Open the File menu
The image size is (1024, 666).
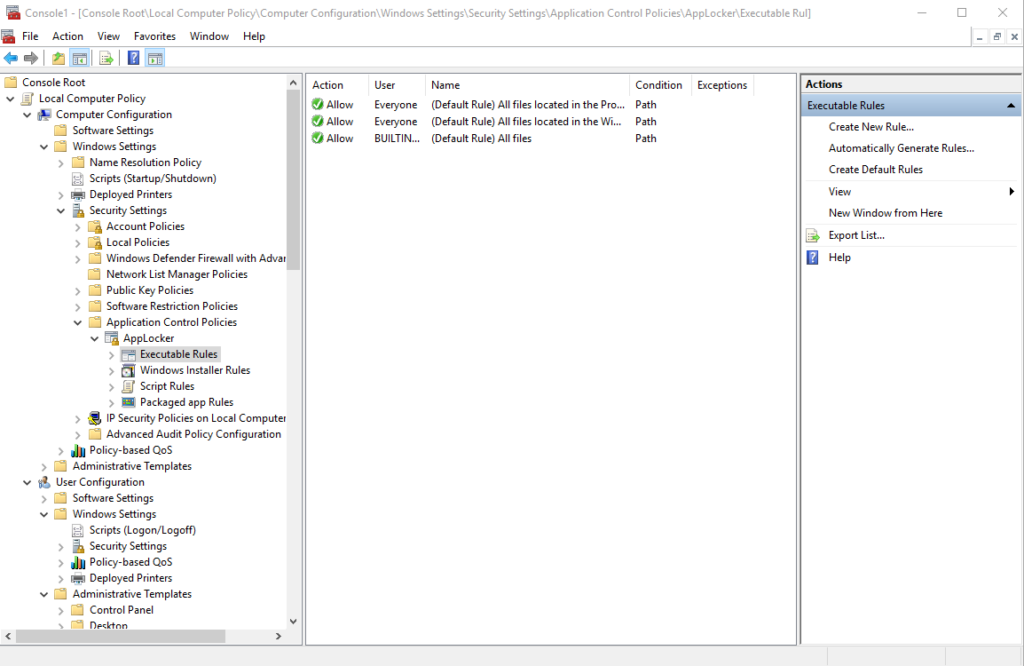pyautogui.click(x=30, y=37)
